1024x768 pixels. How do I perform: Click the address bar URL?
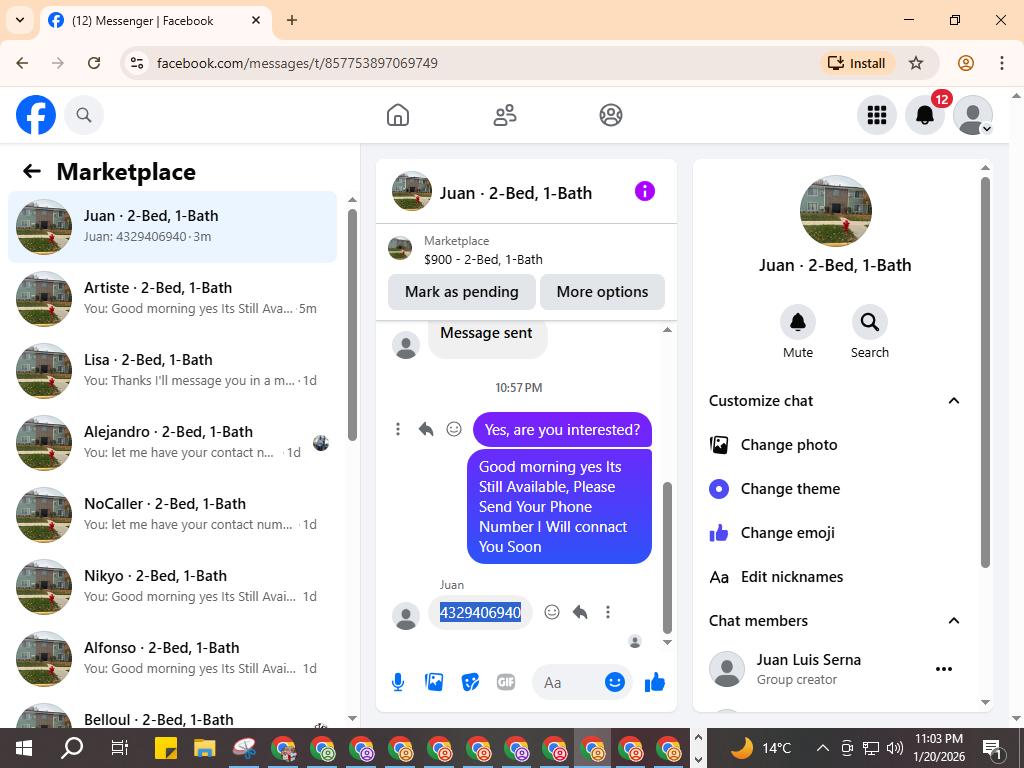(x=297, y=63)
